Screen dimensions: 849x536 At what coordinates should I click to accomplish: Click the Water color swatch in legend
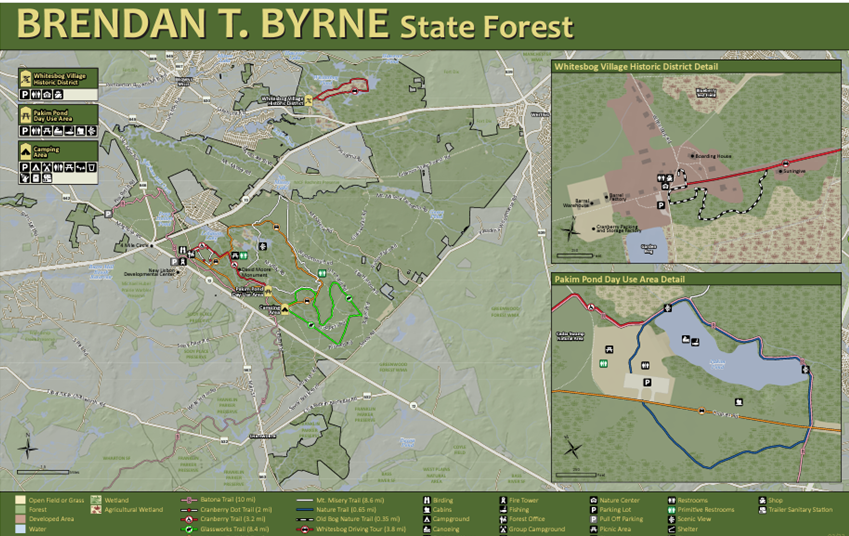click(21, 529)
